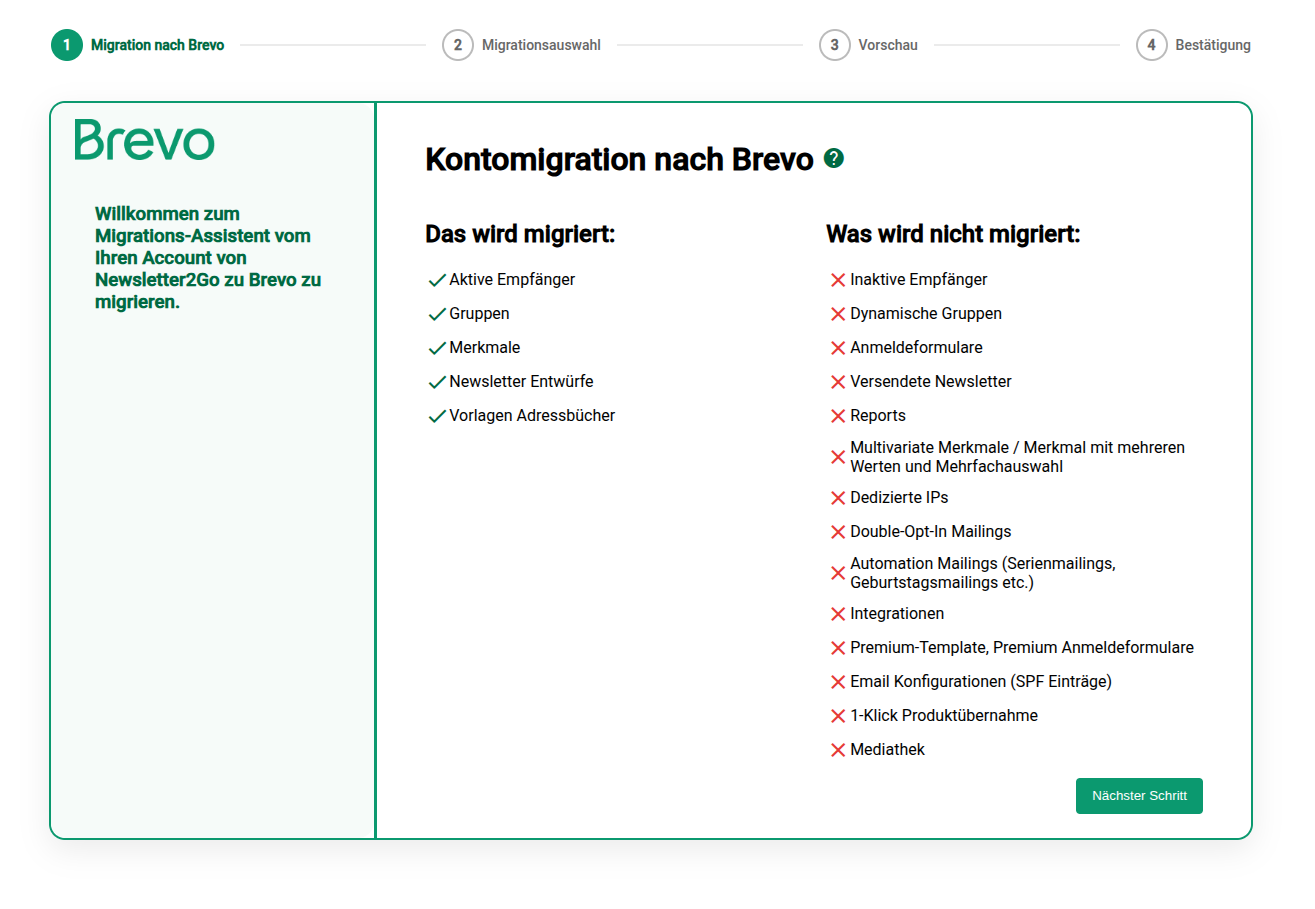
Task: Select step 1 Migration nach Brevo
Action: (138, 45)
